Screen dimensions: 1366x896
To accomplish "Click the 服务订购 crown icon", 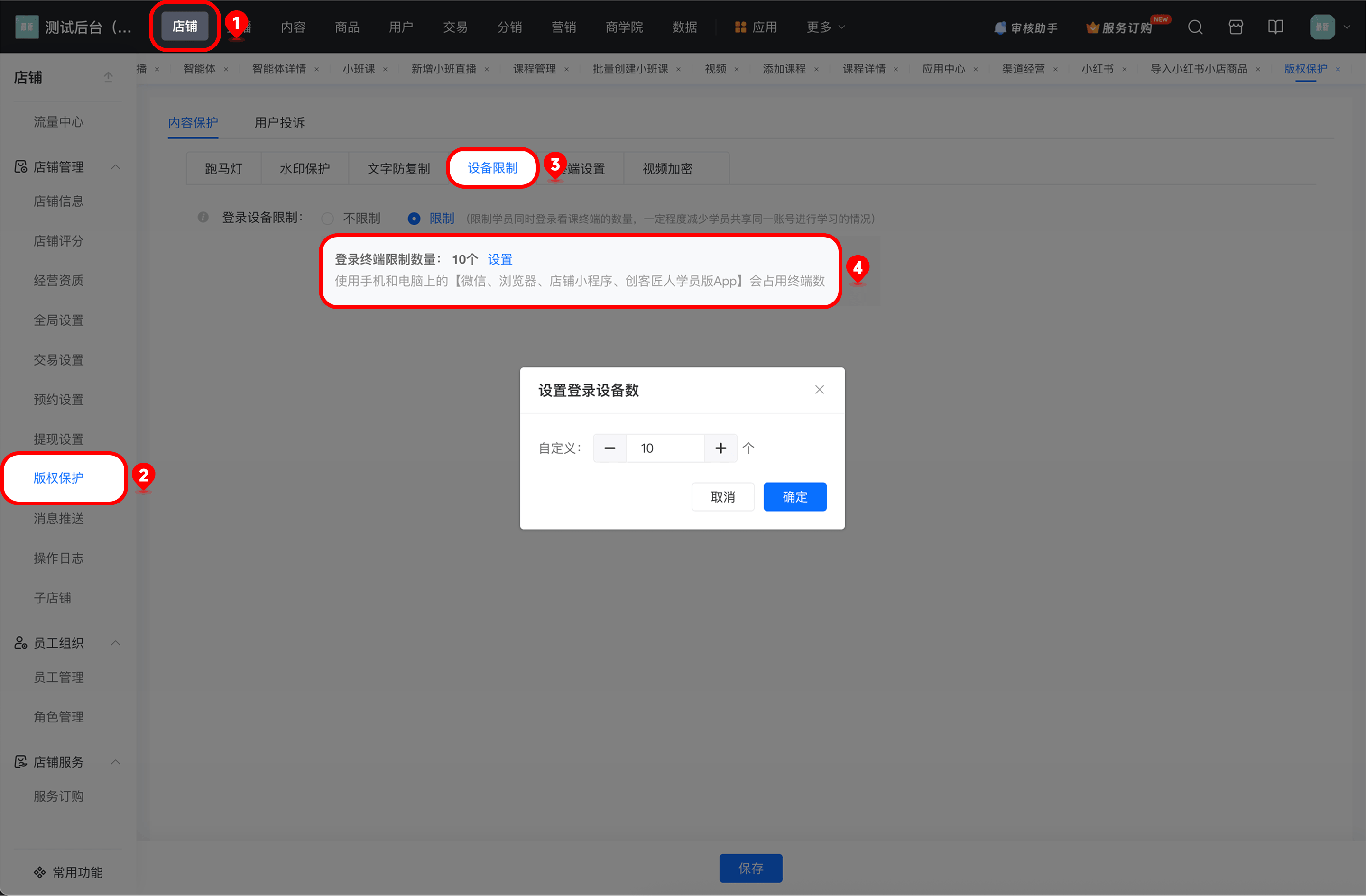I will click(1092, 27).
